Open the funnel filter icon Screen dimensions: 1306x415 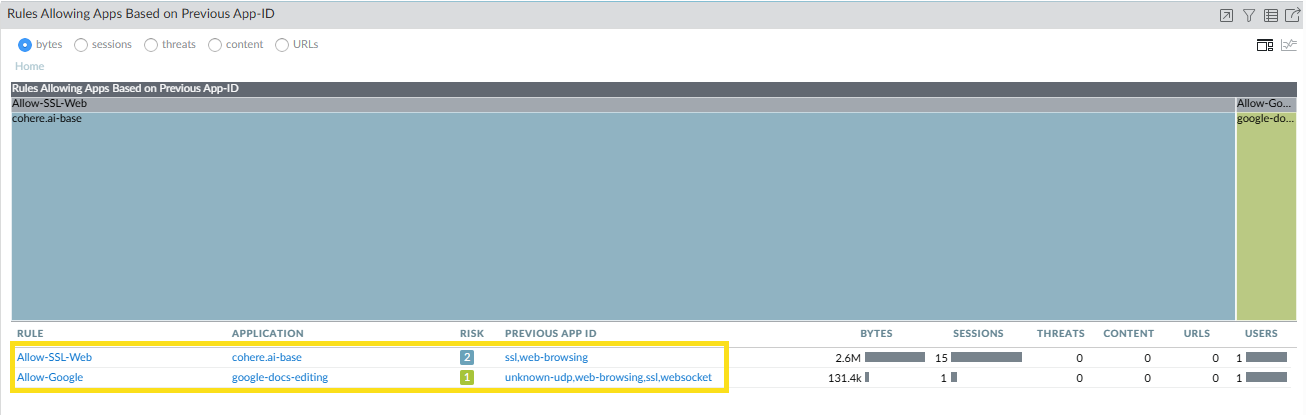coord(1249,15)
